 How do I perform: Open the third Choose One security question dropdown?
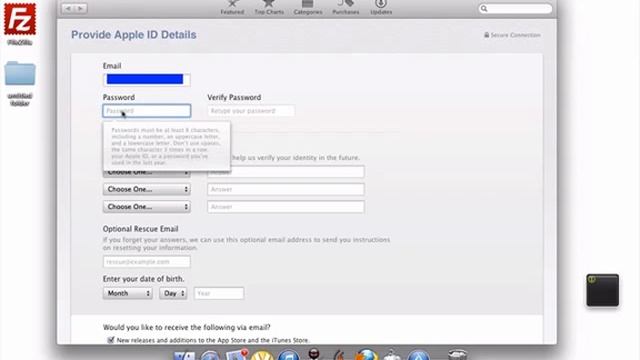147,207
